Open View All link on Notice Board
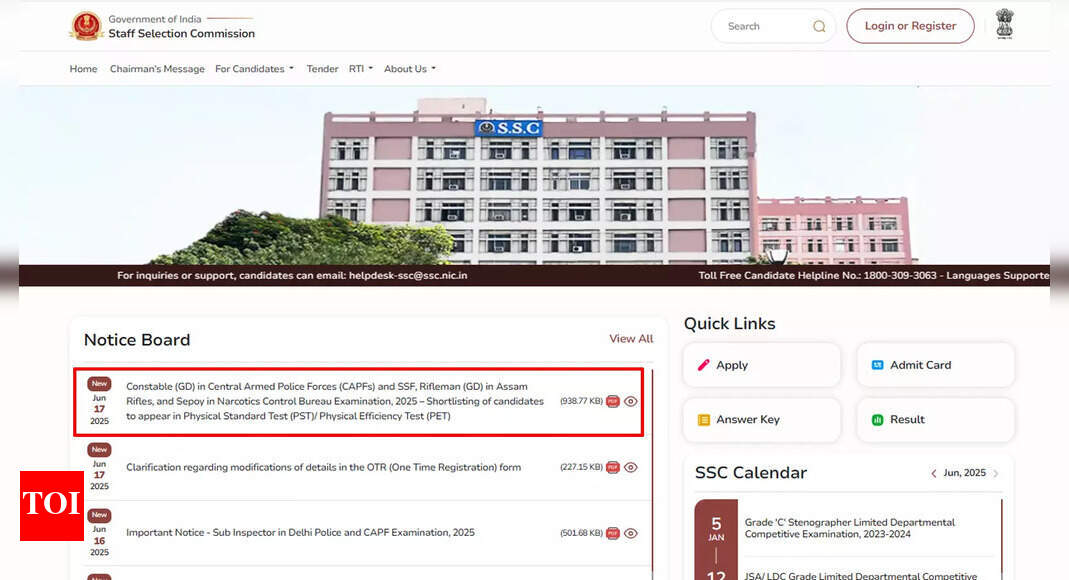Screen dimensions: 1069x580 631,339
